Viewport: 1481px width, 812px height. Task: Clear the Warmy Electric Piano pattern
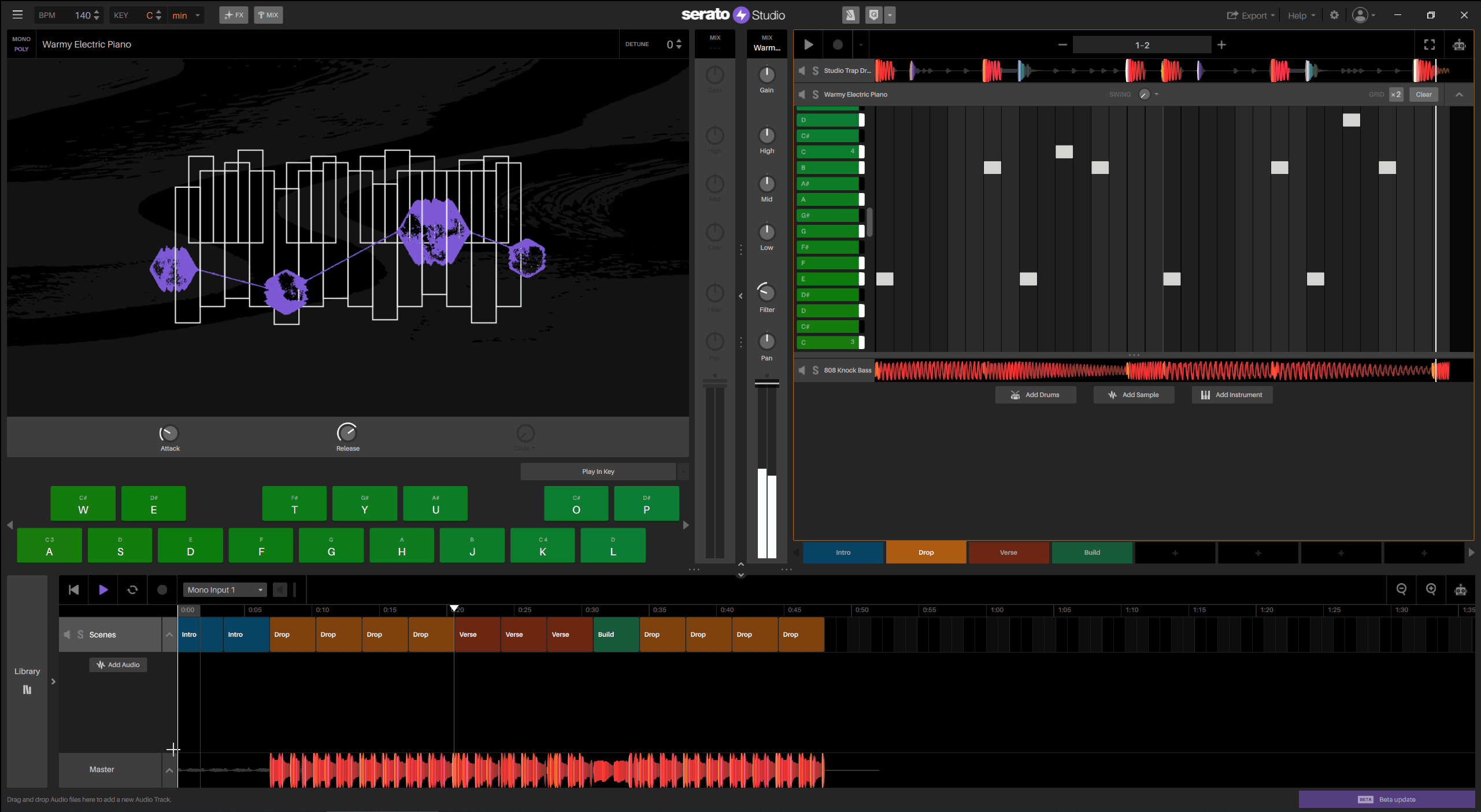[x=1423, y=94]
